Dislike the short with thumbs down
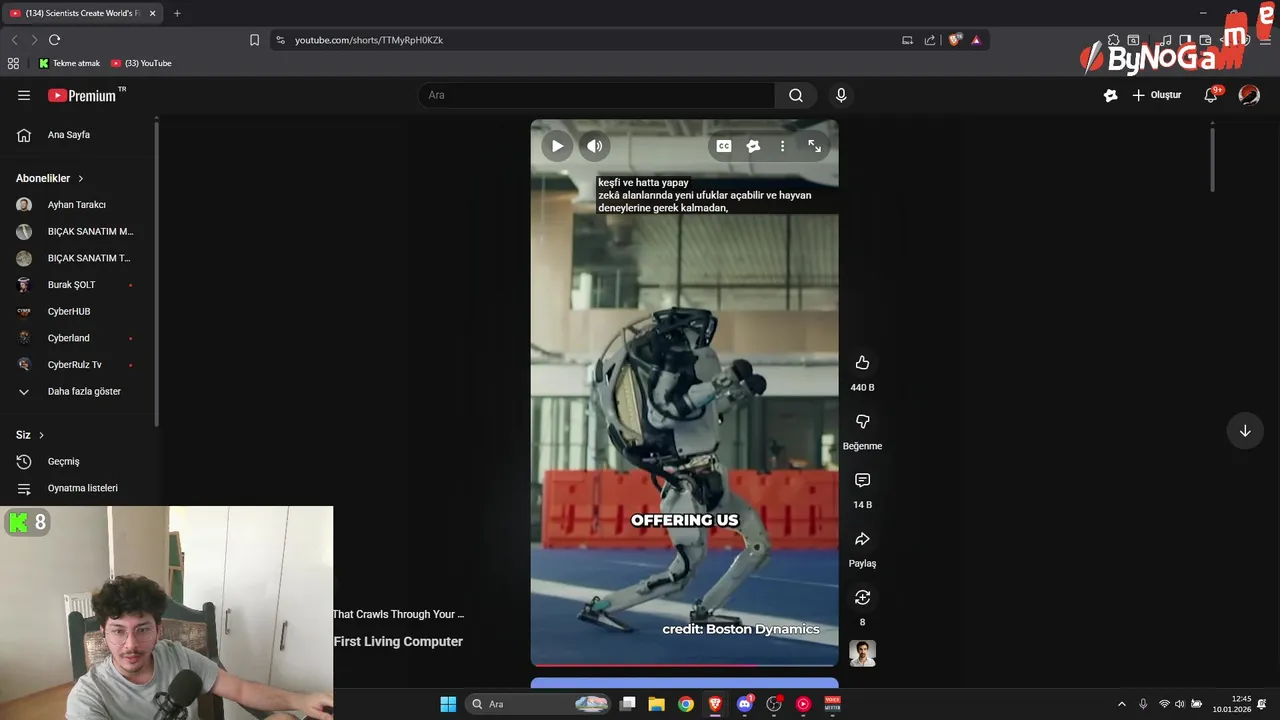Viewport: 1280px width, 720px height. click(x=862, y=422)
